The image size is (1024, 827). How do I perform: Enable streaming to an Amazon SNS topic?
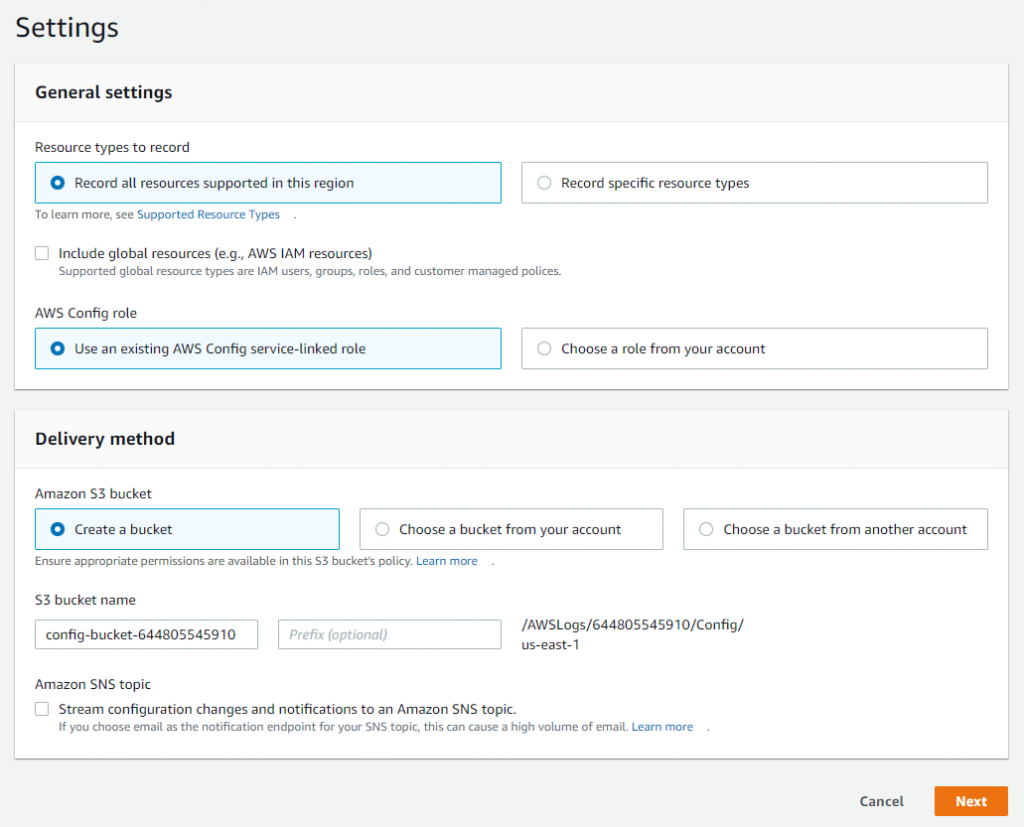[42, 709]
